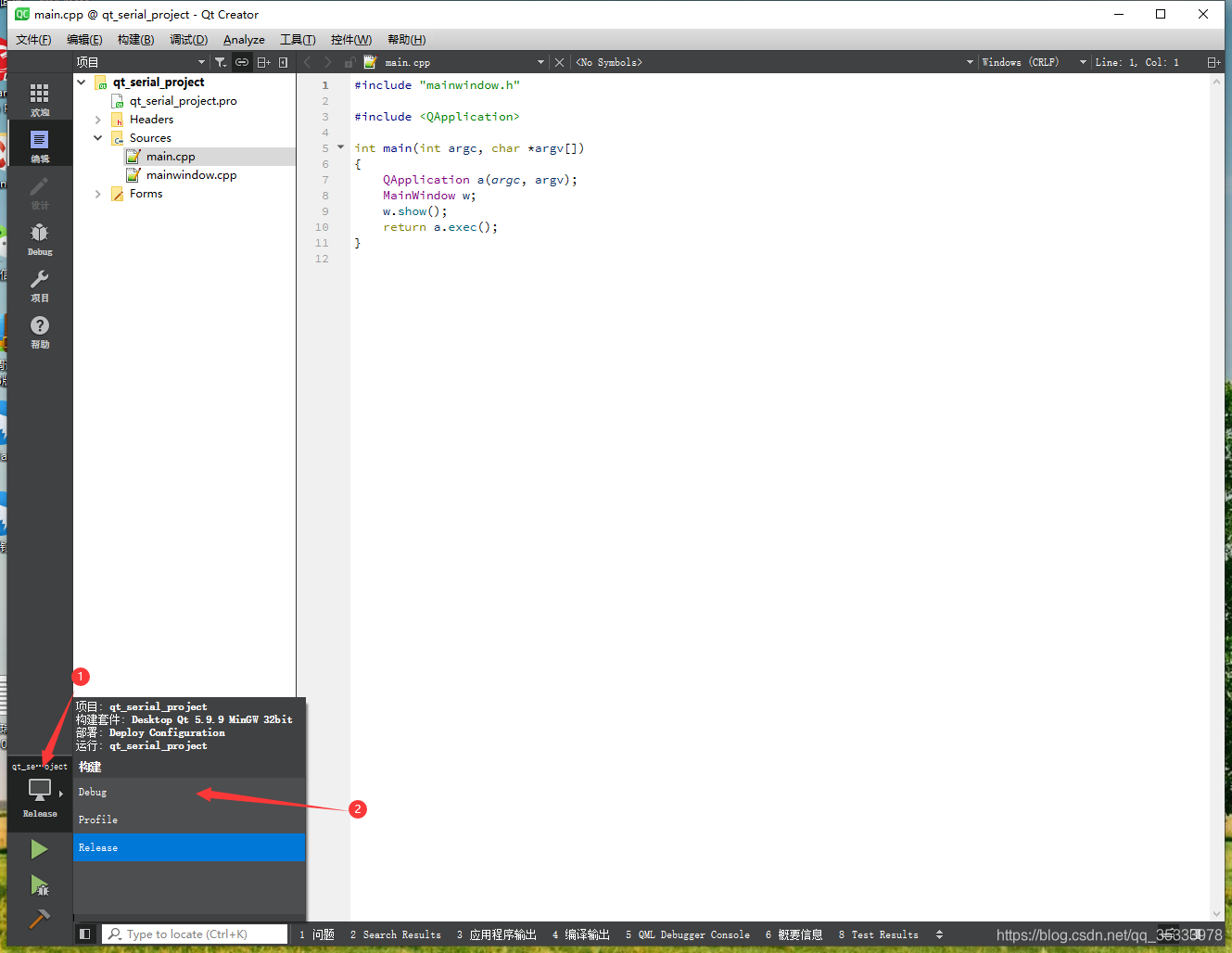Switch to Edit mode in sidebar
1232x953 pixels.
click(x=39, y=146)
